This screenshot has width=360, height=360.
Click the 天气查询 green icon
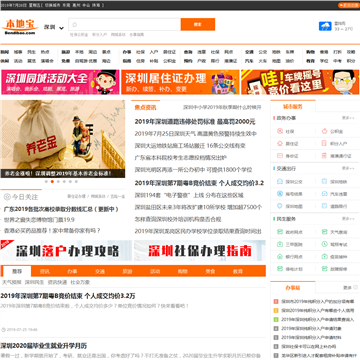pos(325,232)
